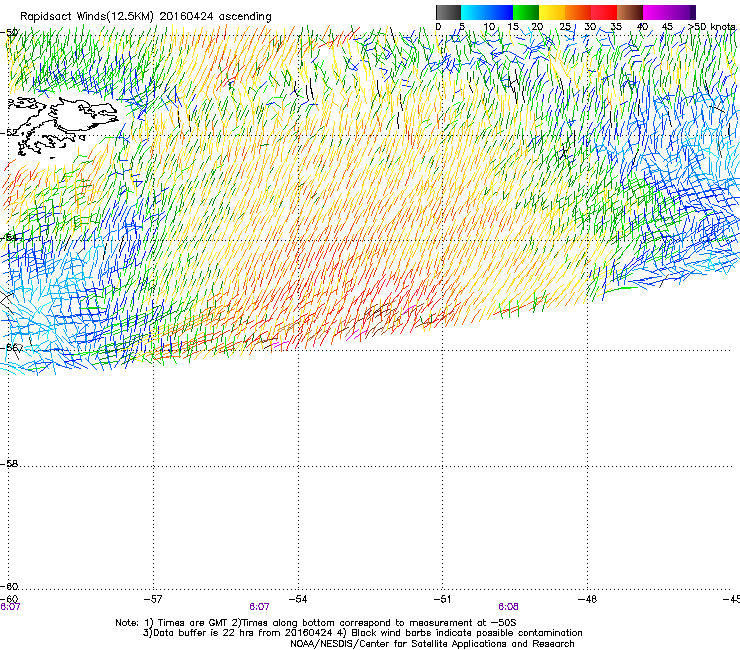The height and width of the screenshot is (650, 740).
Task: Click the '20' label under the color bar
Action: pos(537,27)
